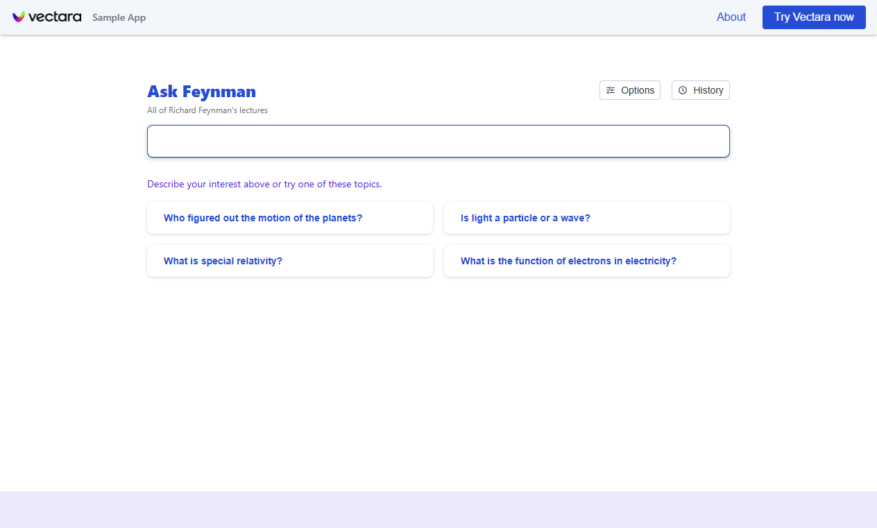Screen dimensions: 877x528
Task: Select 'What is the function of electrons' topic
Action: 587,261
